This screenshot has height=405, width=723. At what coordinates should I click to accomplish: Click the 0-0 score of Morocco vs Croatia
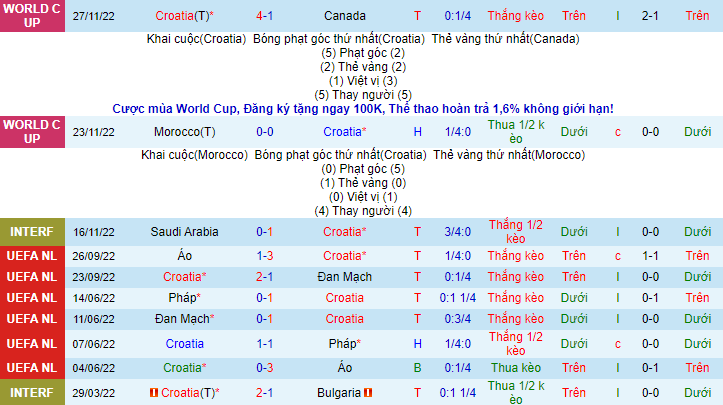pos(265,132)
